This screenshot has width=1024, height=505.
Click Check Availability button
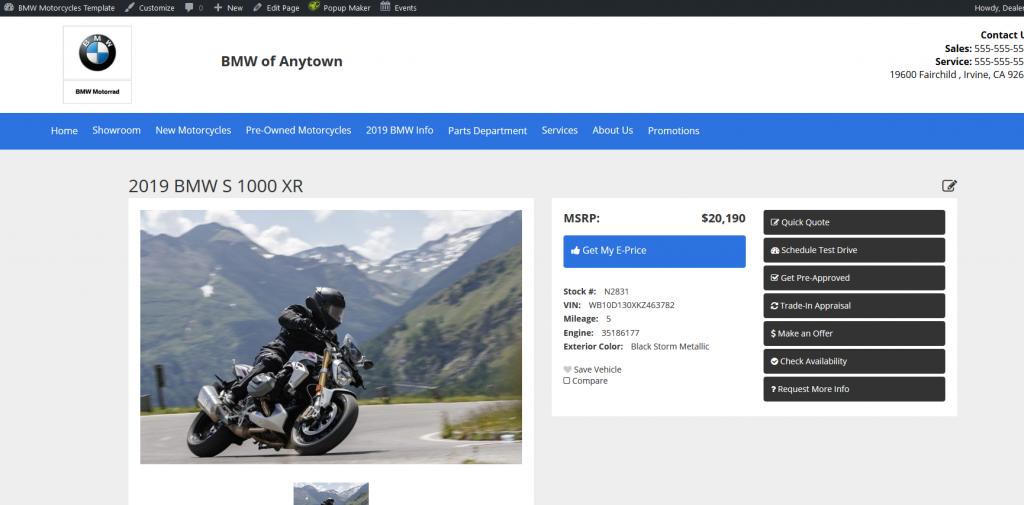click(854, 361)
